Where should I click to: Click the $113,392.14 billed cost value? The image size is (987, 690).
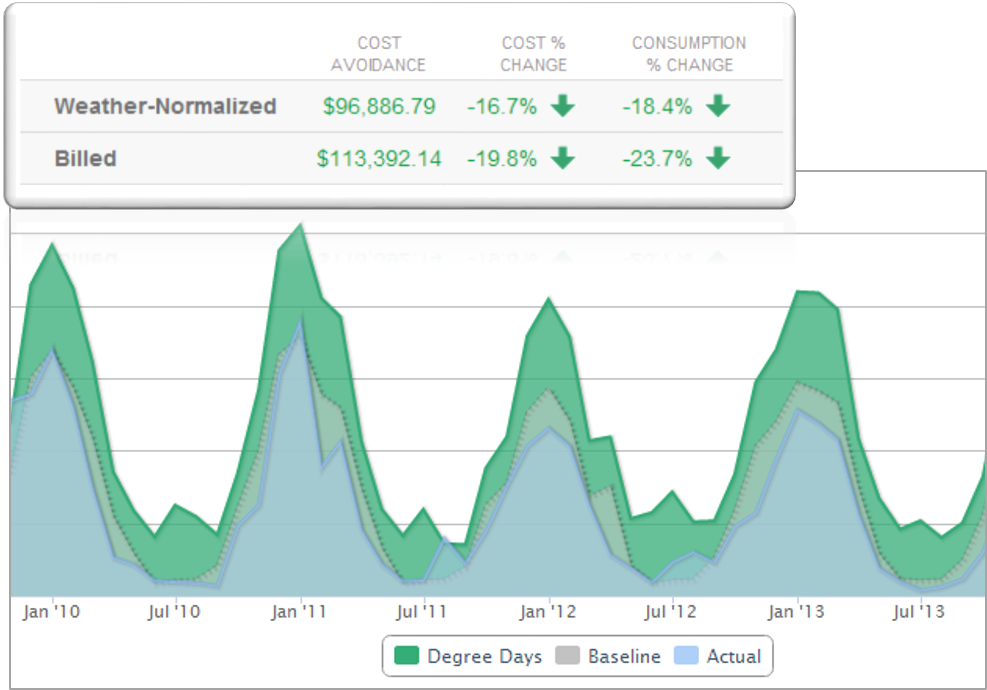379,158
